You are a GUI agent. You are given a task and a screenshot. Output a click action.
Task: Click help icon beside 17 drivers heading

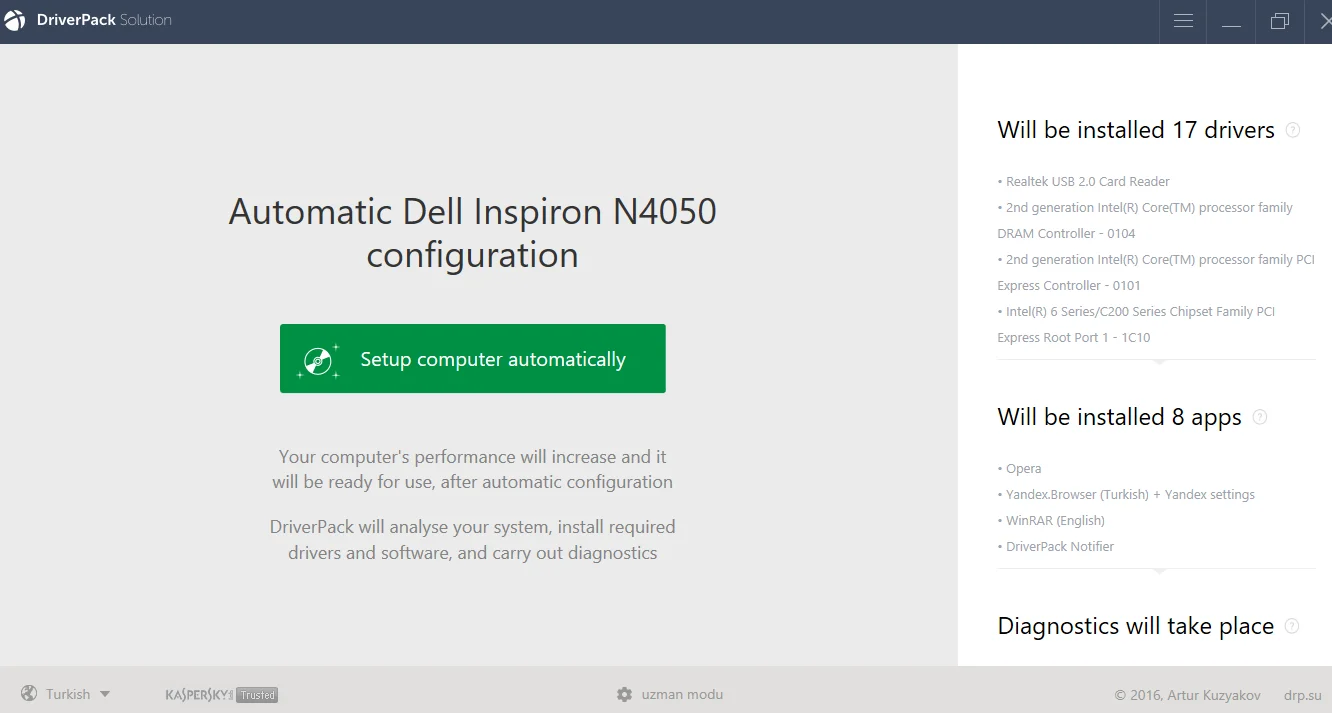tap(1292, 130)
